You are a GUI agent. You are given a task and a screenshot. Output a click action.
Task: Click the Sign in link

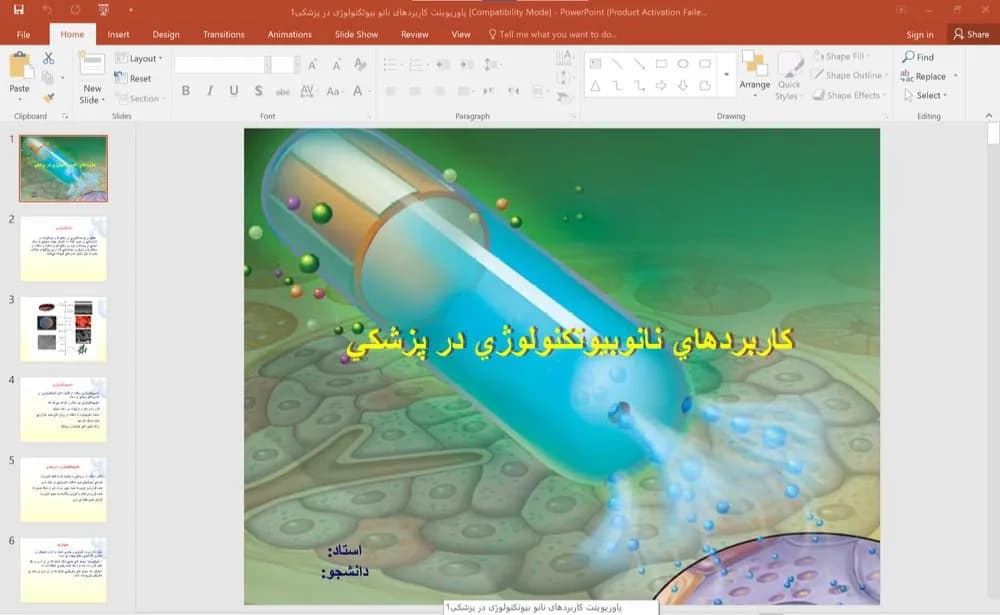(920, 34)
